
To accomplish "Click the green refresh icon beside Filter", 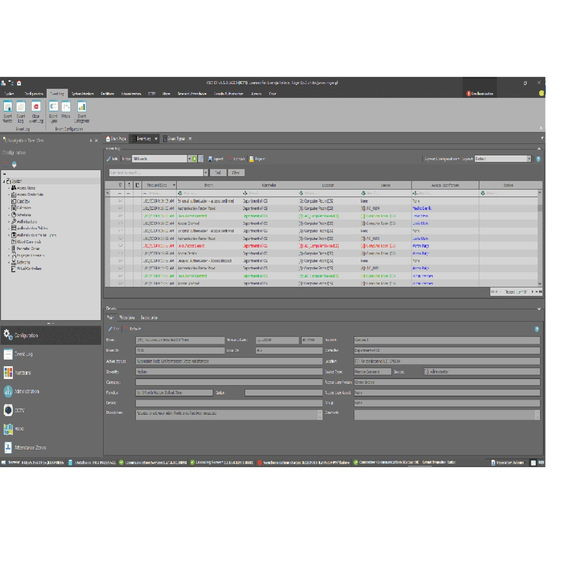I will [x=194, y=159].
